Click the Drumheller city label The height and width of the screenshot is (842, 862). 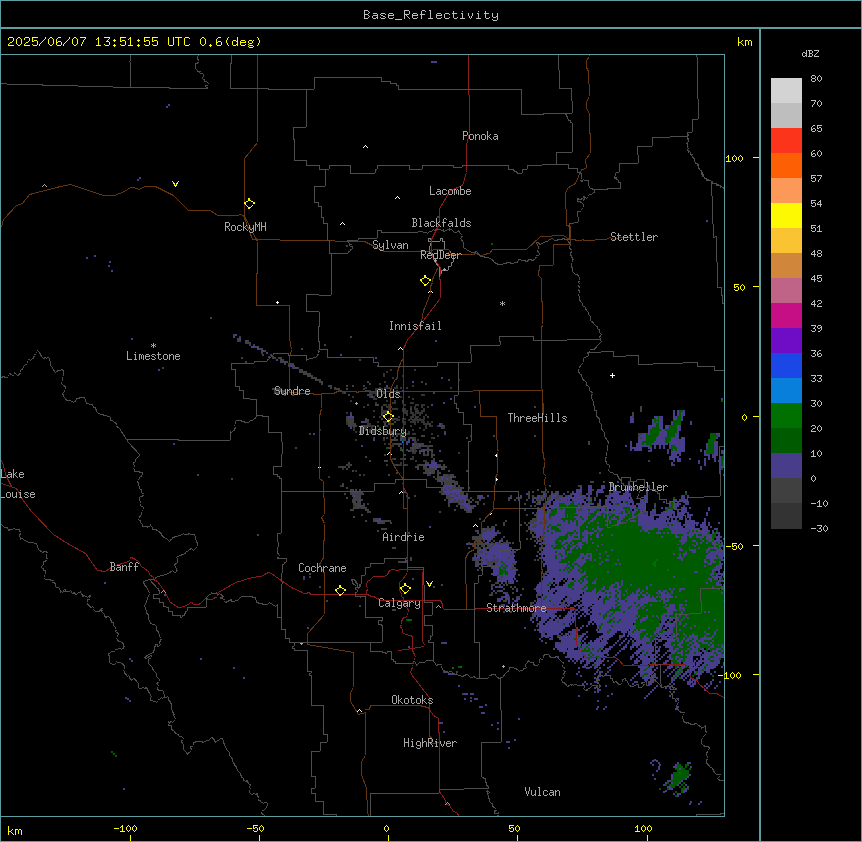pos(638,487)
